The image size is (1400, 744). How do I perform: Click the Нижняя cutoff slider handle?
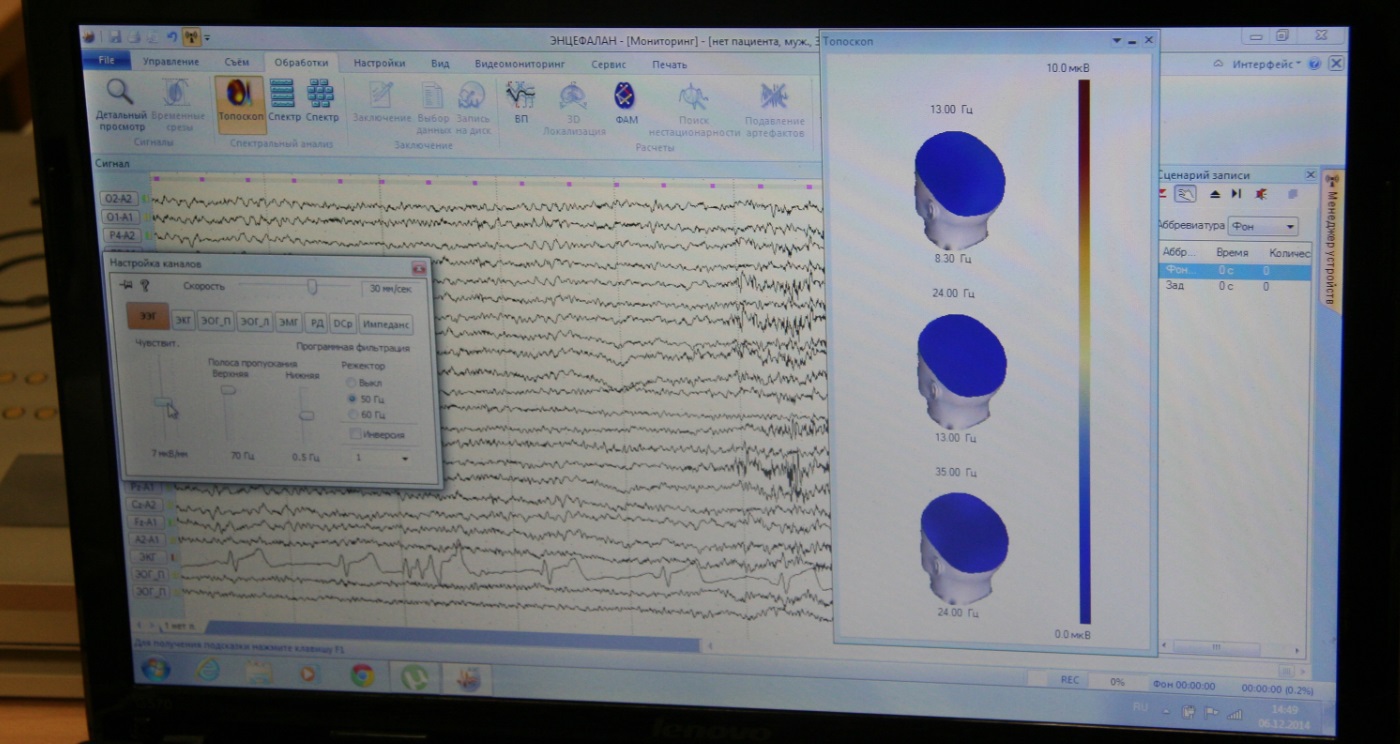[x=306, y=415]
